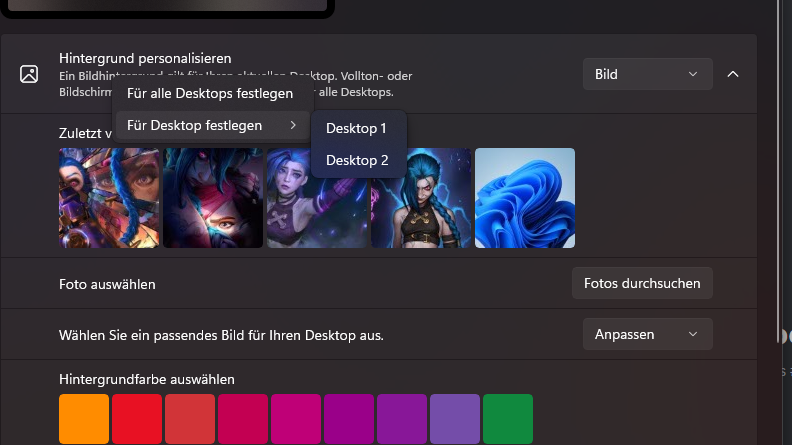
Task: Open the Bild background type dropdown
Action: click(x=648, y=74)
